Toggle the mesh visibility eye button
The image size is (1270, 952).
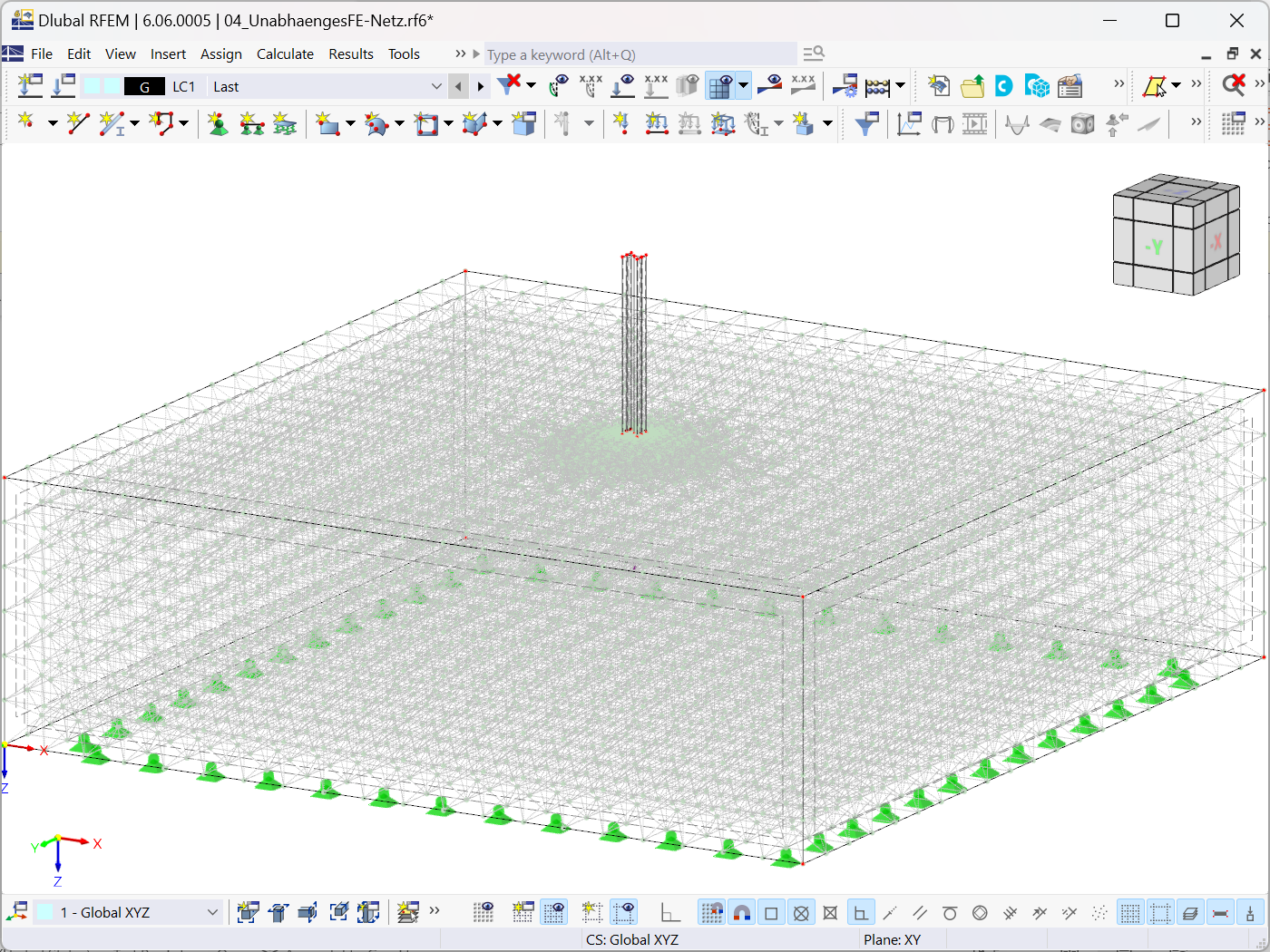pos(720,86)
